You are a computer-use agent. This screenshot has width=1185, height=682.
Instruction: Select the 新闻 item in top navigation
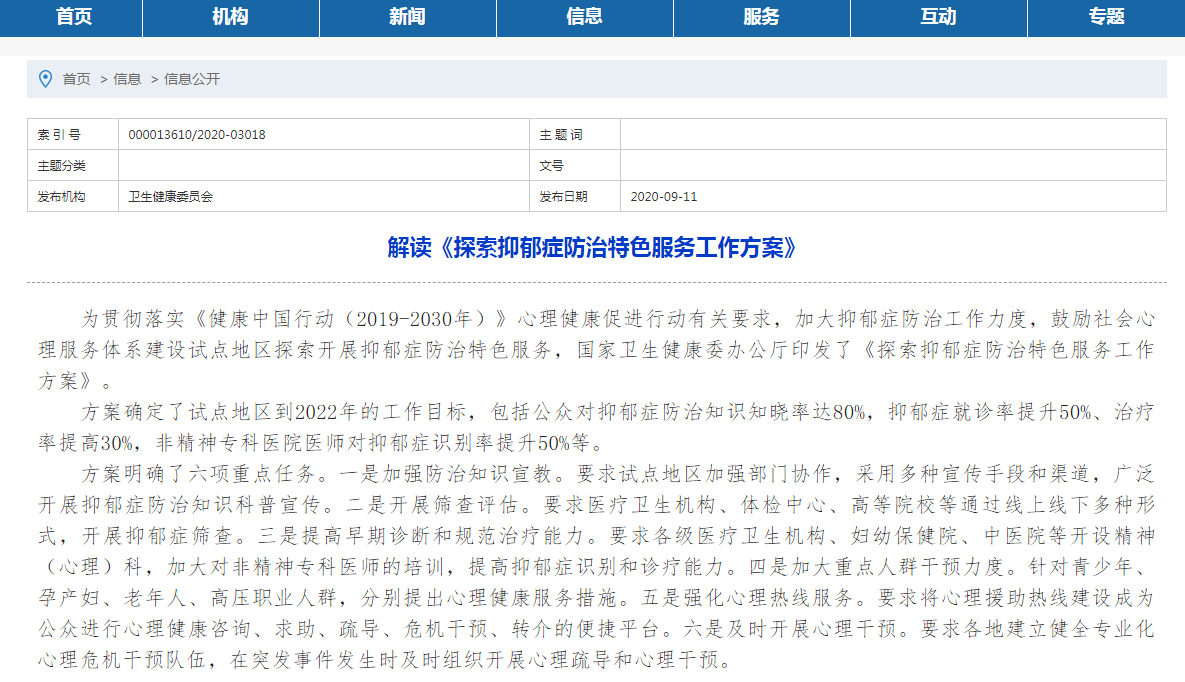(407, 17)
